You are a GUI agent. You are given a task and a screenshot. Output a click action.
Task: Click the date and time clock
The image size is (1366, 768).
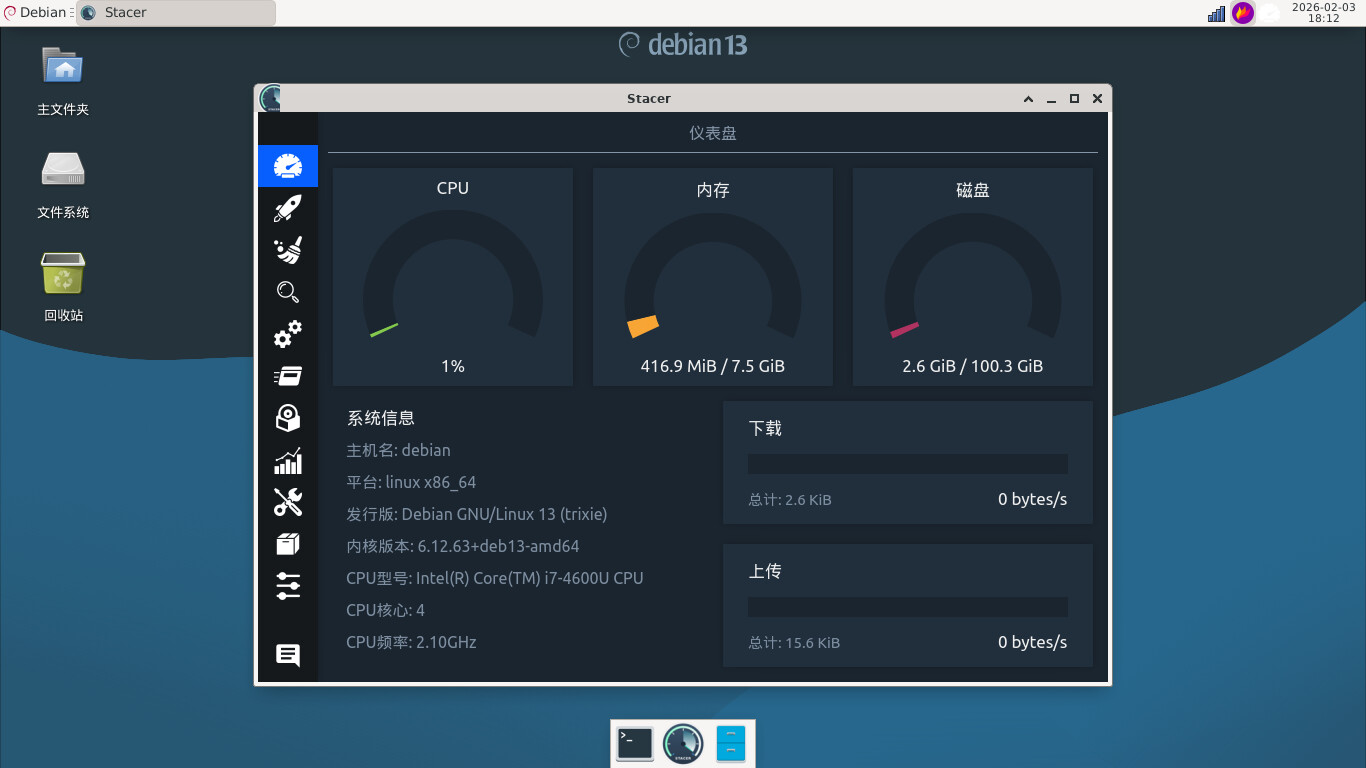1322,13
